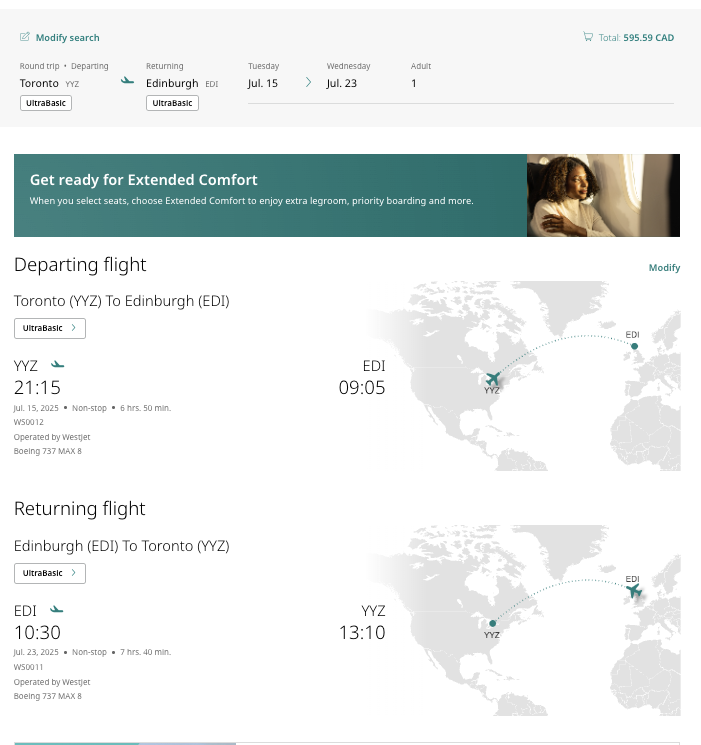This screenshot has width=701, height=745.
Task: Click the UltraBasic badge under Toronto
Action: 46,103
